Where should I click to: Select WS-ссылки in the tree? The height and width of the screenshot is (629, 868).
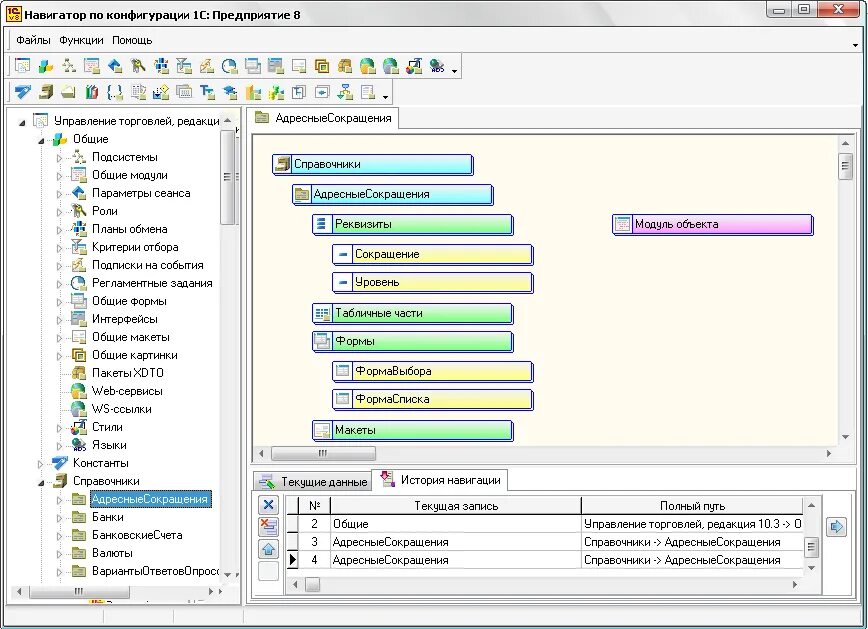(121, 409)
